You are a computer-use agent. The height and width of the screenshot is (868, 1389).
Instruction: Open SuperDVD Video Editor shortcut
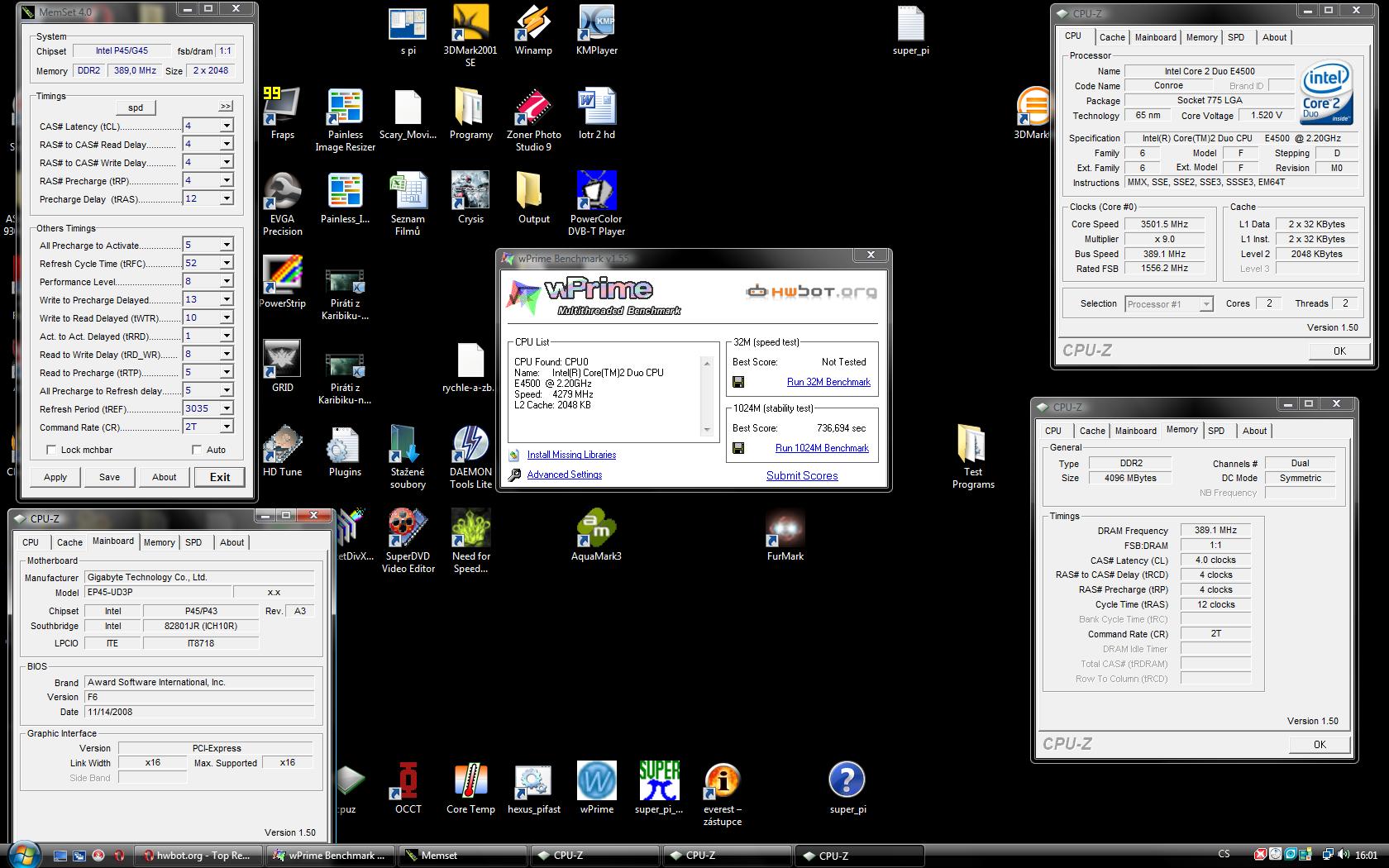(408, 542)
